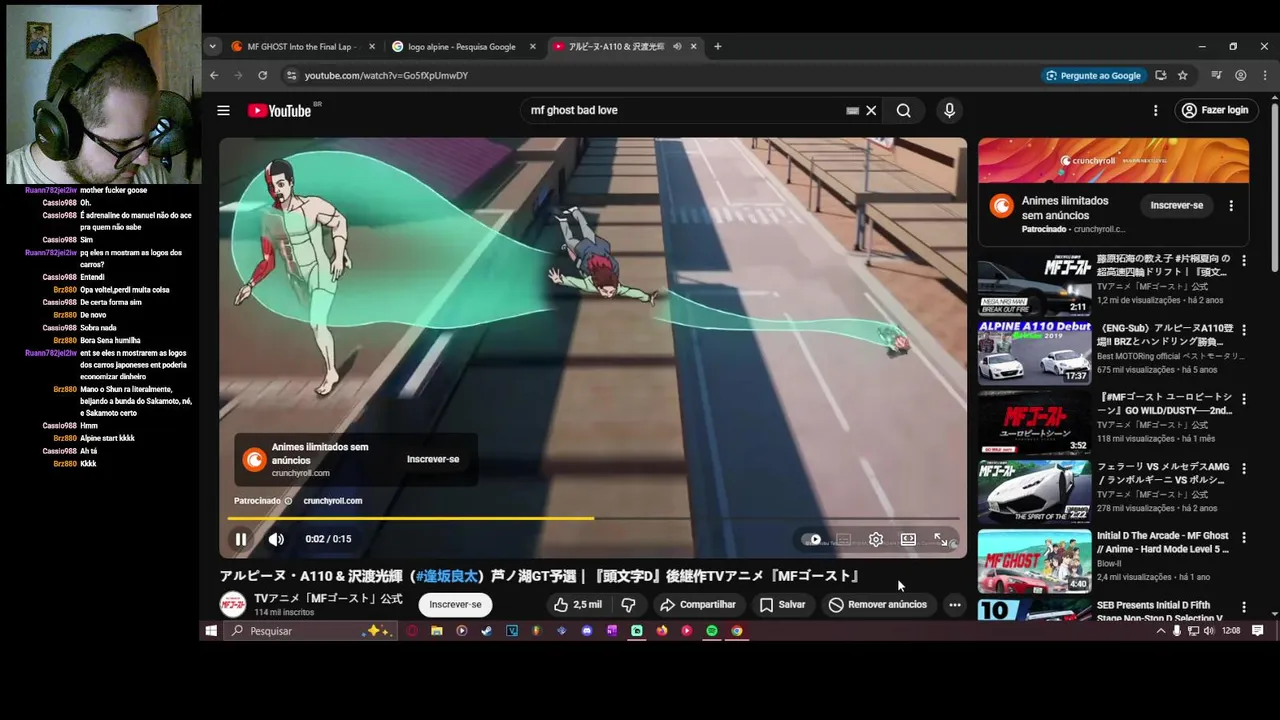Enter fullscreen mode in player

(941, 539)
